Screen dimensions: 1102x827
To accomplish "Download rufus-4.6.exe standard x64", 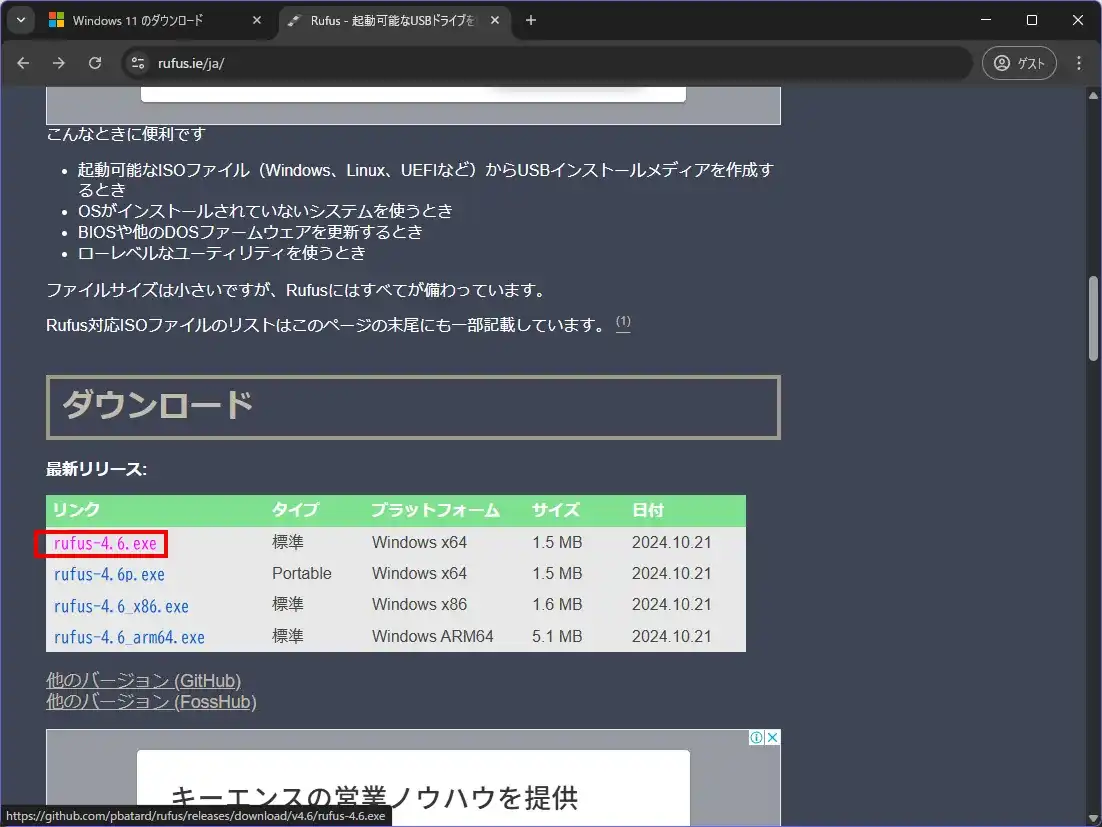I will [105, 543].
